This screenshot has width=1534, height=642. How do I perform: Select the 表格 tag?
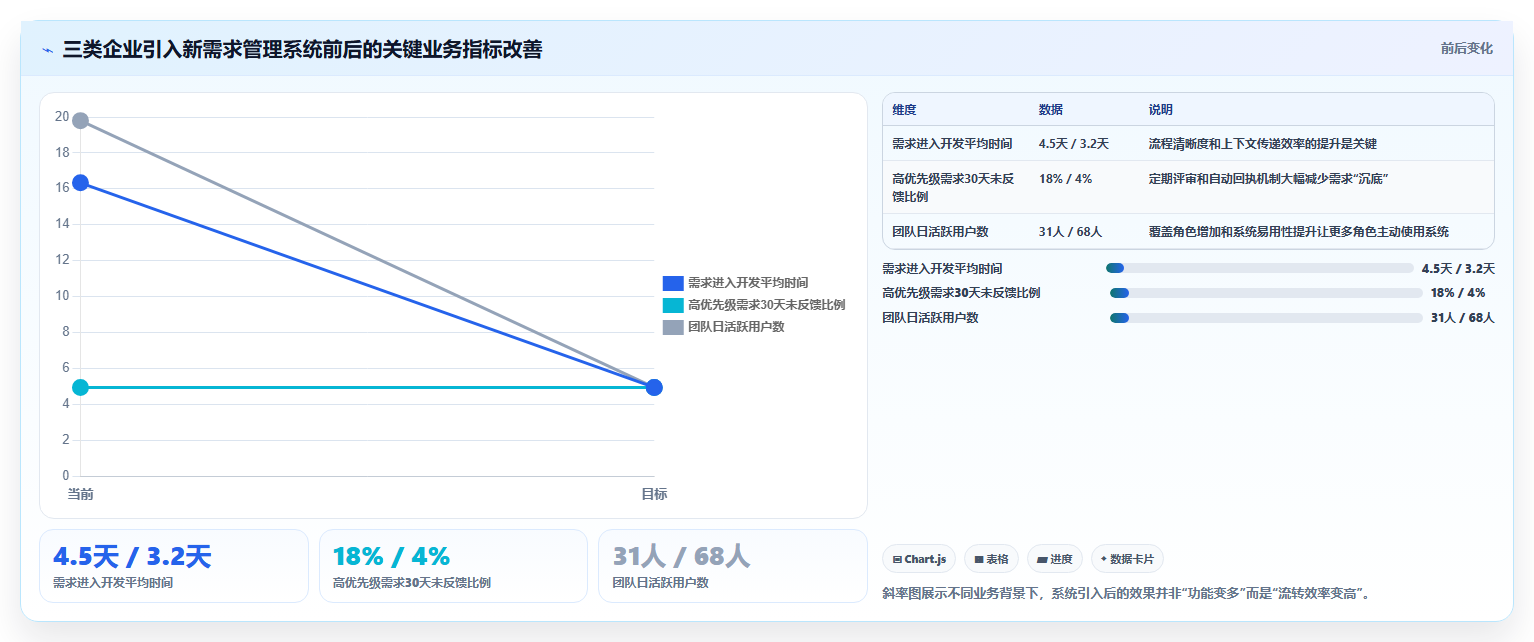pos(991,559)
